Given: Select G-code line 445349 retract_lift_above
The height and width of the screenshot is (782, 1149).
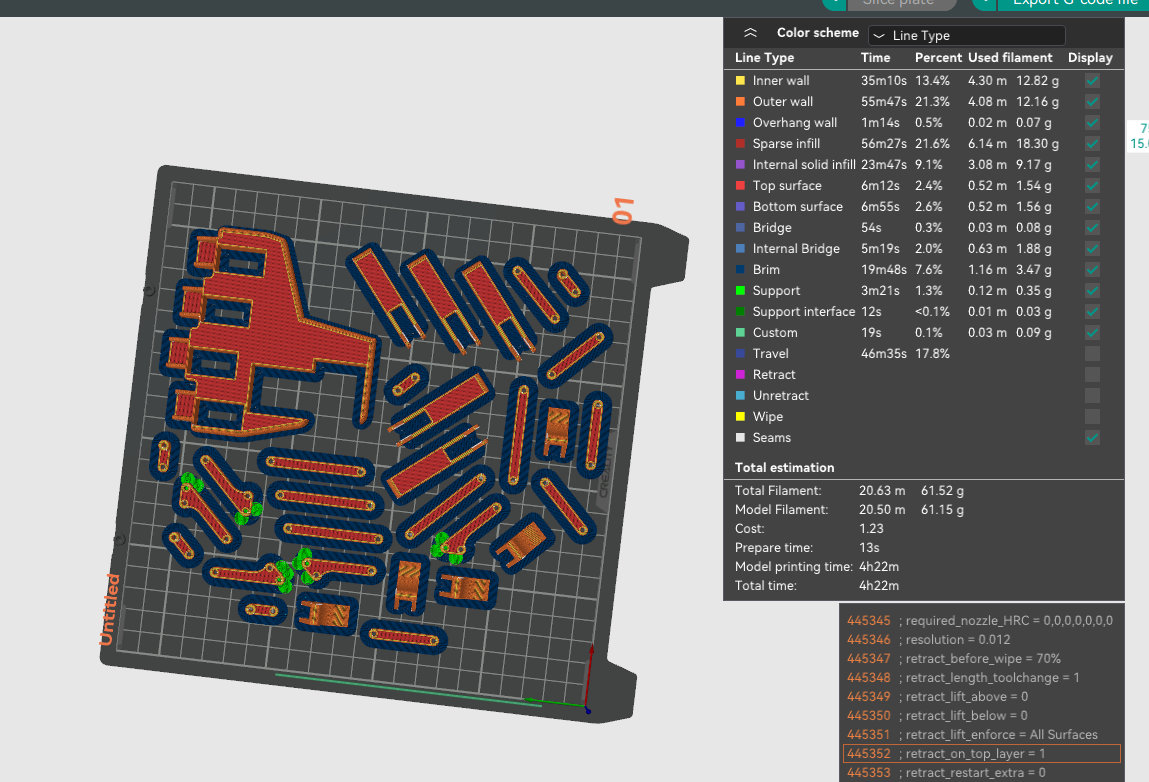Looking at the screenshot, I should coord(981,697).
